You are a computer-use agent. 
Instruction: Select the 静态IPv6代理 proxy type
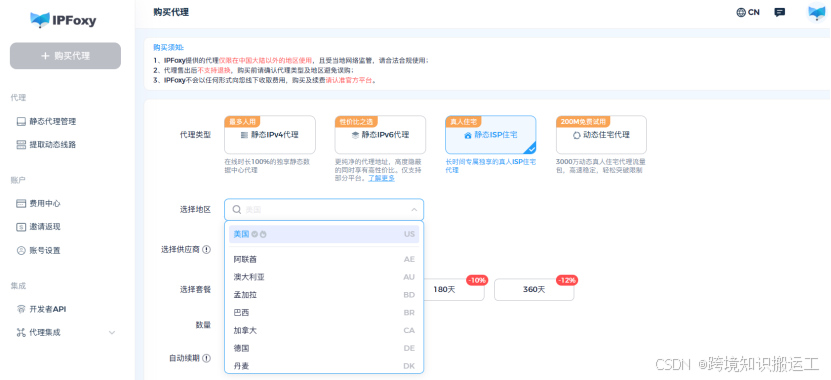tap(380, 135)
